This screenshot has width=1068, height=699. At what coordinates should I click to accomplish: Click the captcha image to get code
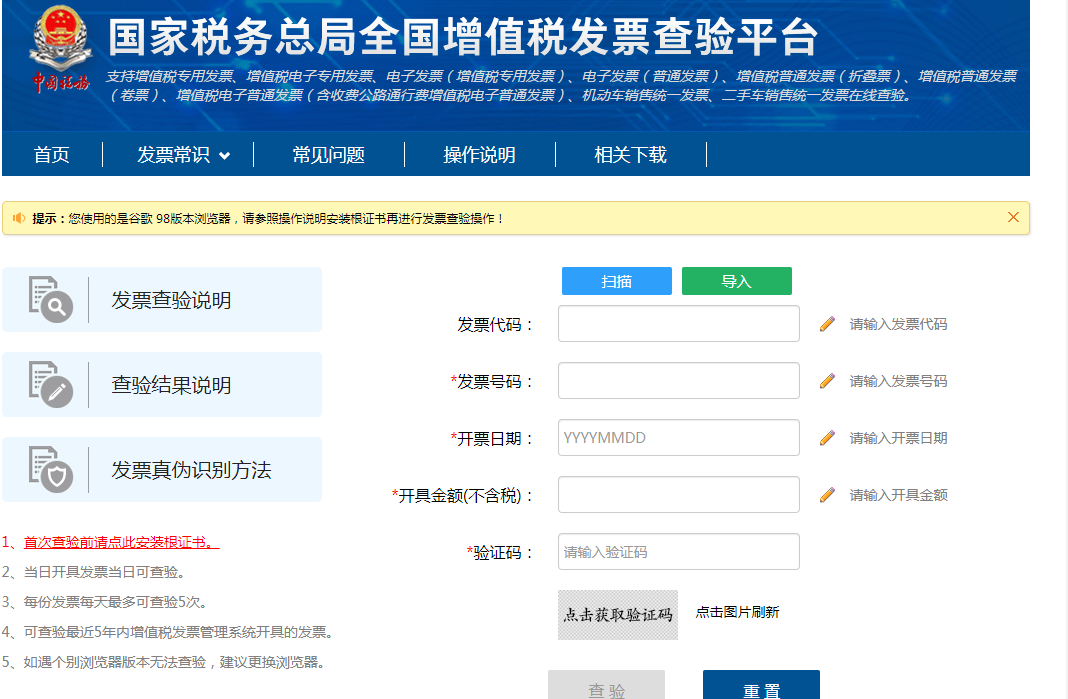pos(618,614)
